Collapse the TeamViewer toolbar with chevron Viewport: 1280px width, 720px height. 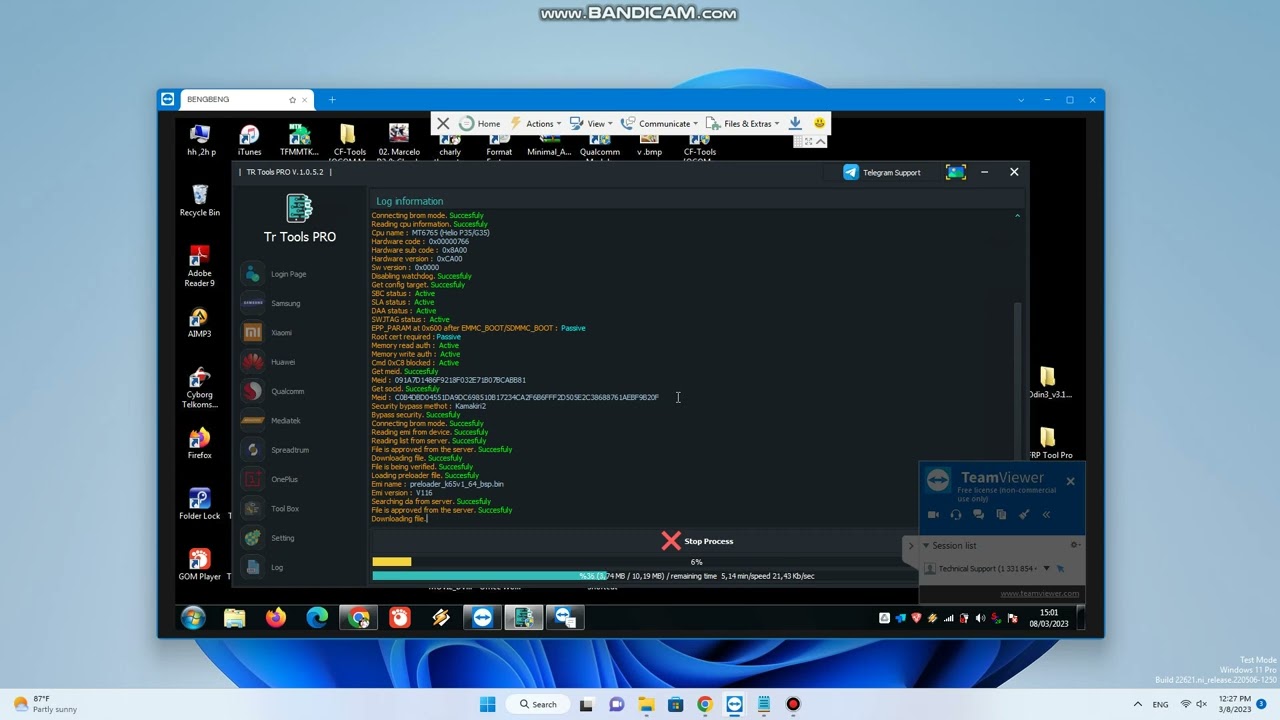tap(821, 142)
